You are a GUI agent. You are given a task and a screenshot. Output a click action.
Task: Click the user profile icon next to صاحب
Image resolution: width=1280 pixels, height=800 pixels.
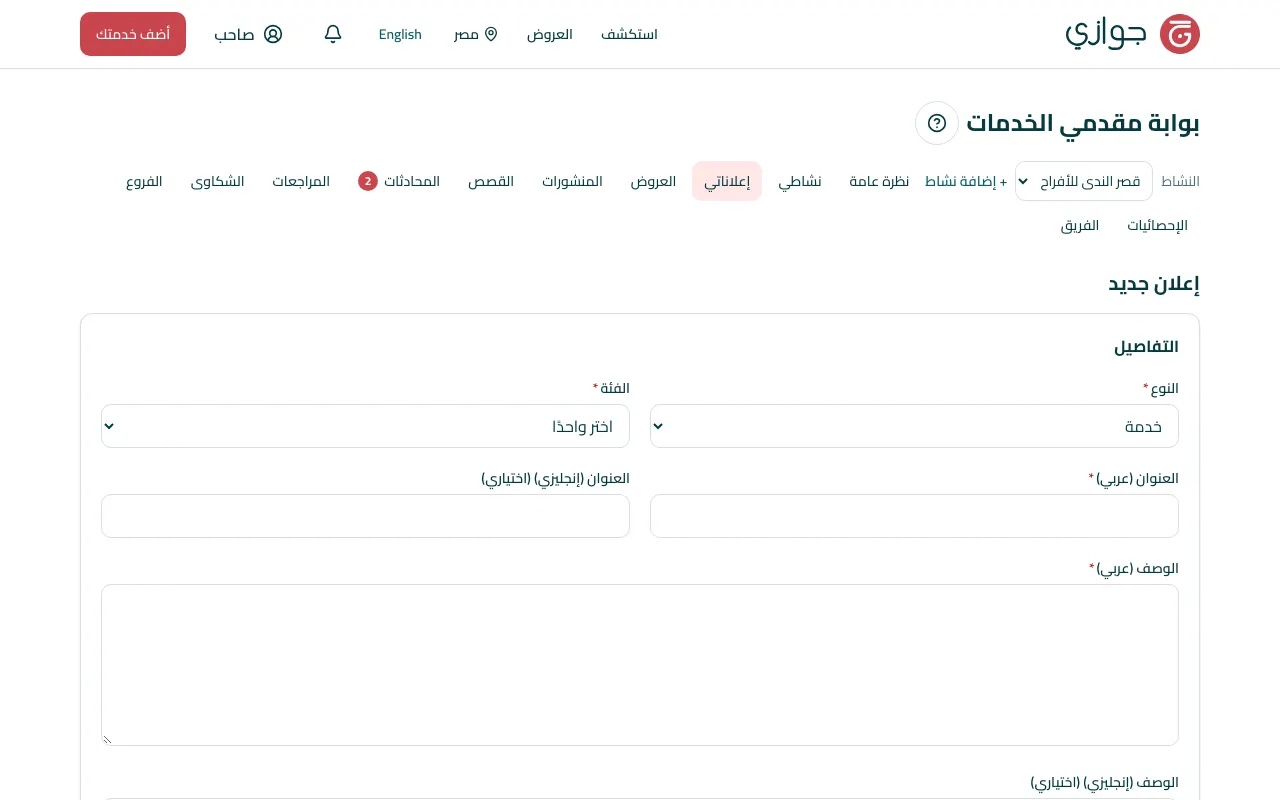(x=273, y=34)
